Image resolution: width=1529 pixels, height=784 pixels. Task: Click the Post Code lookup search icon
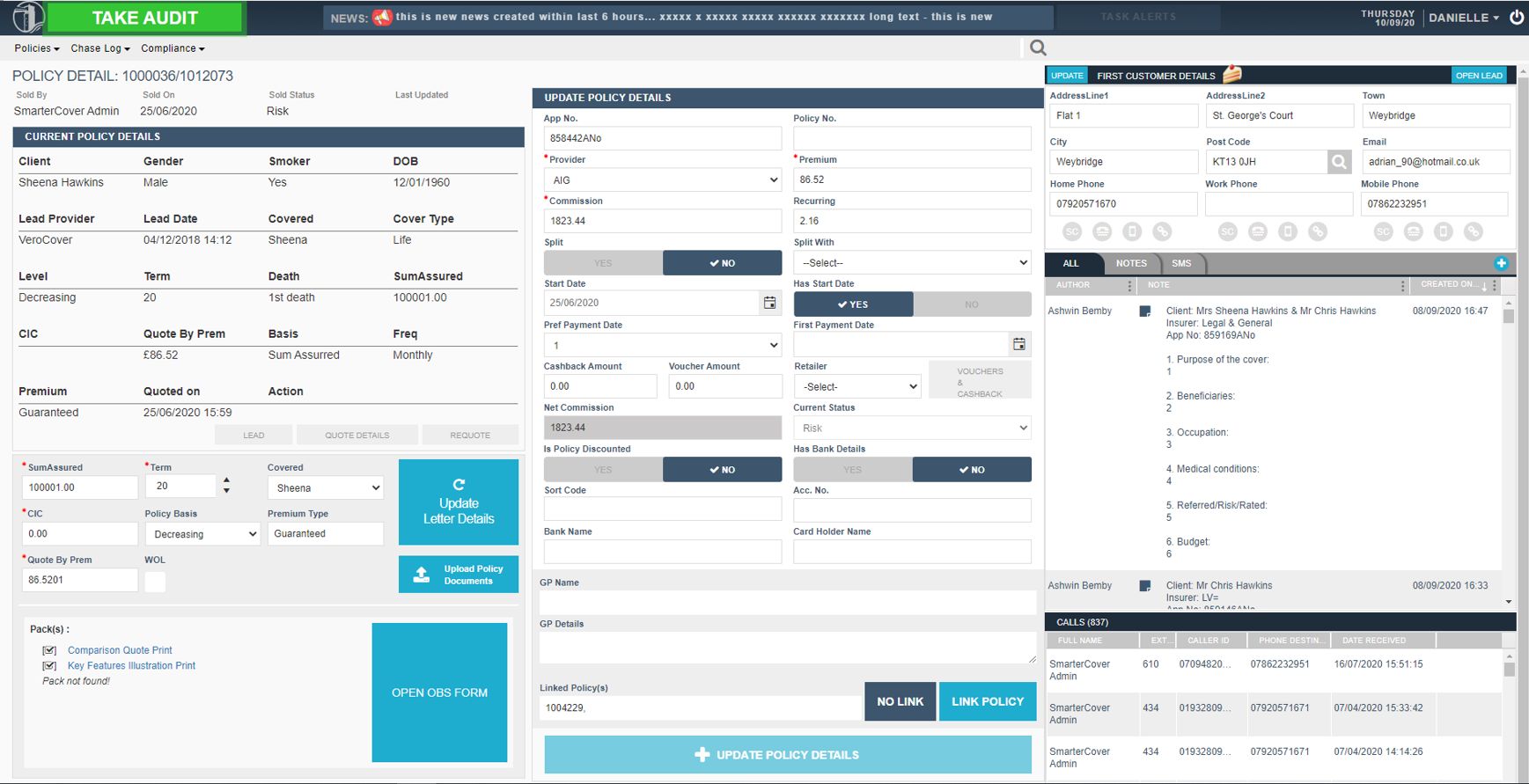pos(1339,162)
